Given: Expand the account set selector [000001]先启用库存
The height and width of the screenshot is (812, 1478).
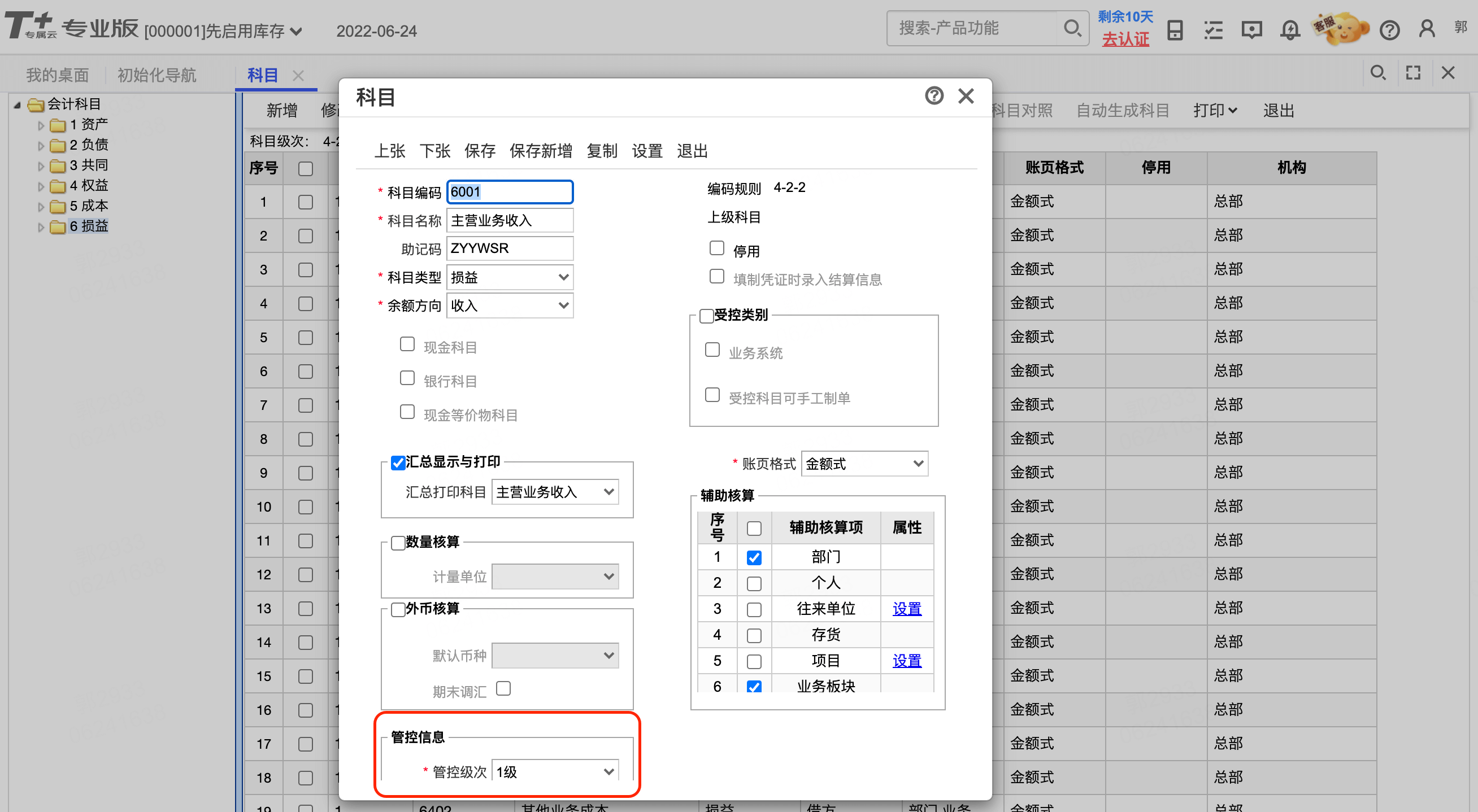Looking at the screenshot, I should 224,31.
